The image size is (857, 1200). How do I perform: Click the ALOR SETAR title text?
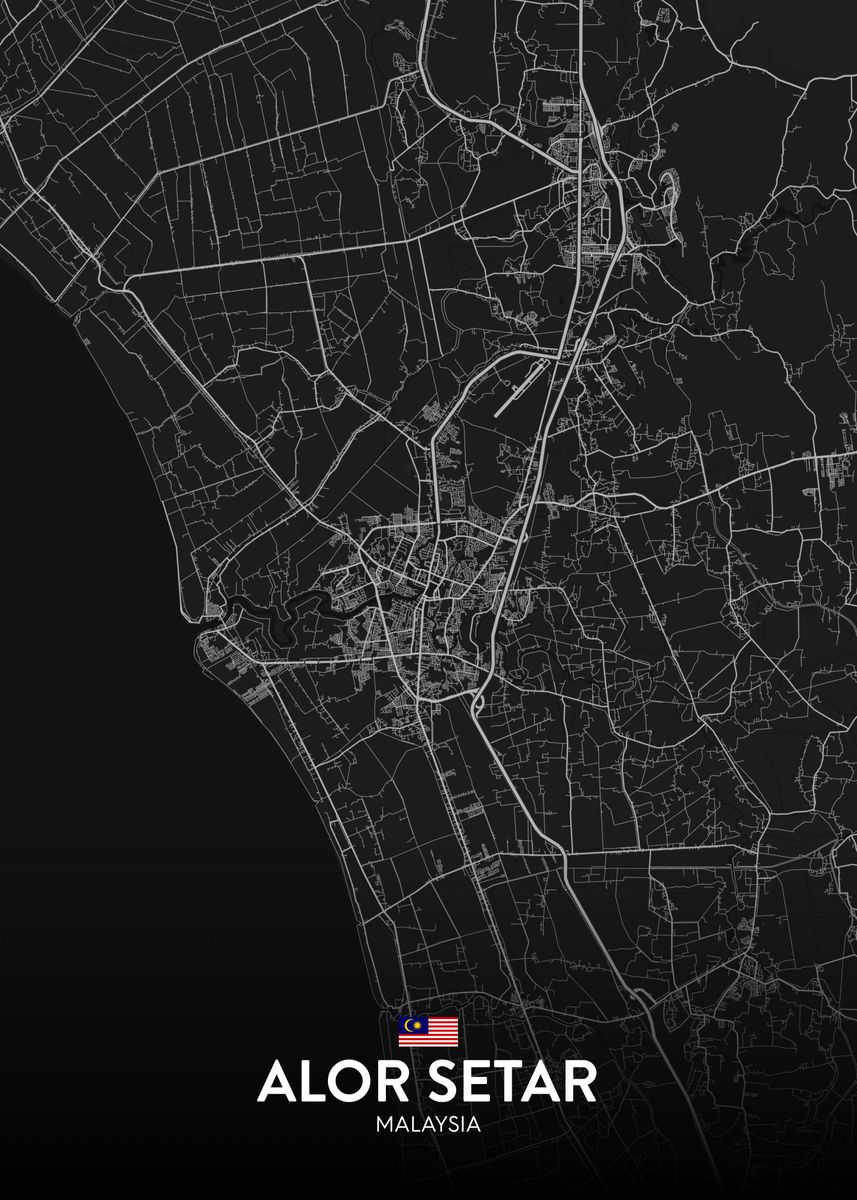click(427, 1081)
